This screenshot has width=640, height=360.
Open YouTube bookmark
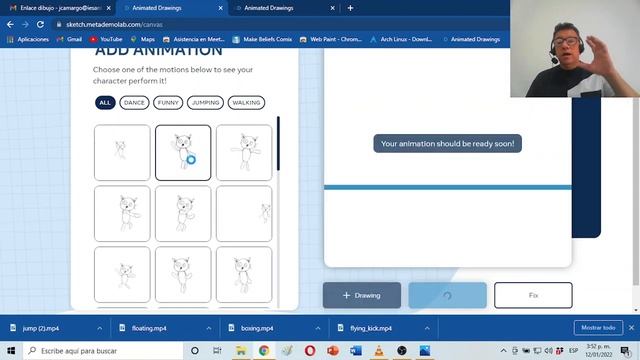click(x=106, y=39)
